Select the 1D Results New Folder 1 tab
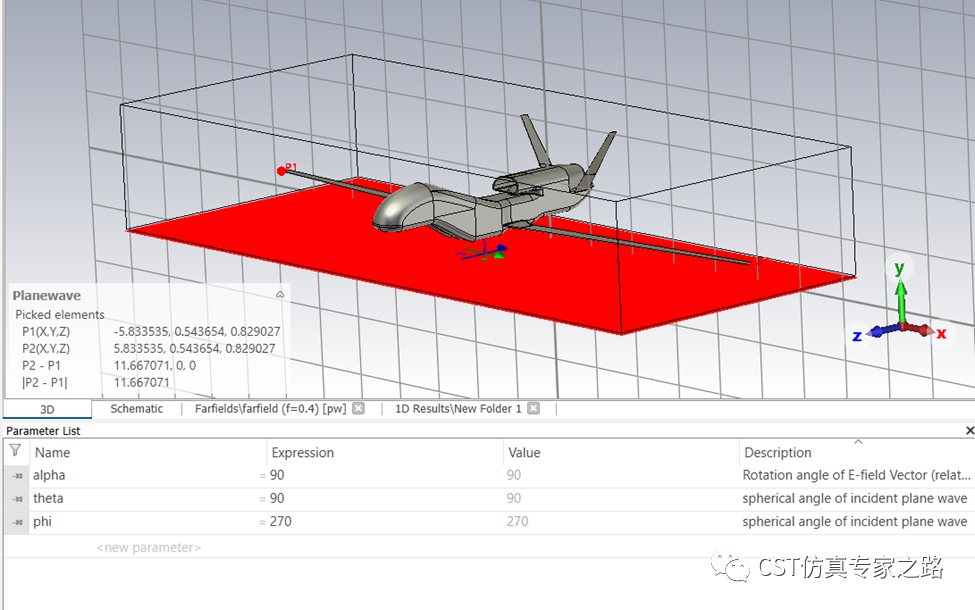The height and width of the screenshot is (610, 975). (x=457, y=409)
